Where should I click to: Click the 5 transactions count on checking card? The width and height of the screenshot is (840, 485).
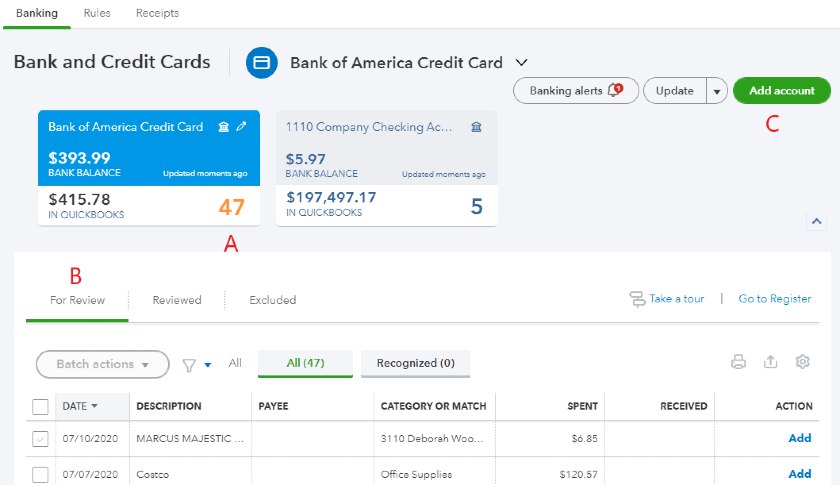pos(477,206)
